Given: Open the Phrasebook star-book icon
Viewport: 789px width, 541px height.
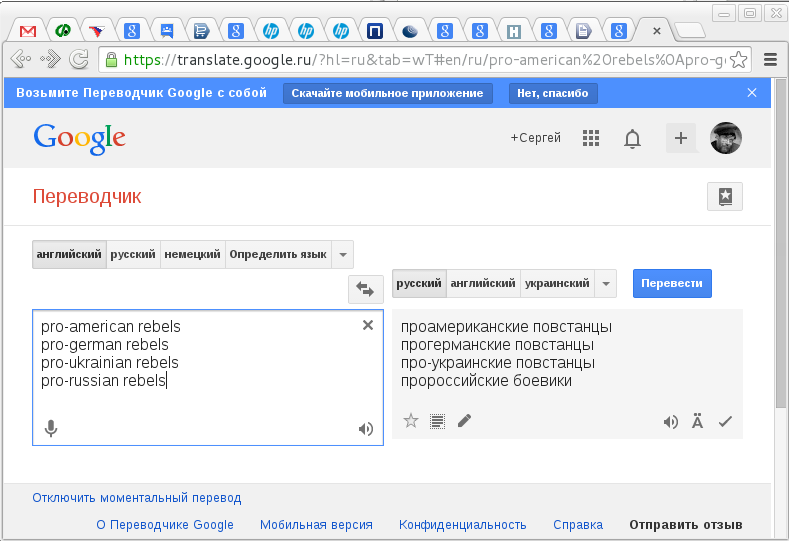Looking at the screenshot, I should 724,197.
